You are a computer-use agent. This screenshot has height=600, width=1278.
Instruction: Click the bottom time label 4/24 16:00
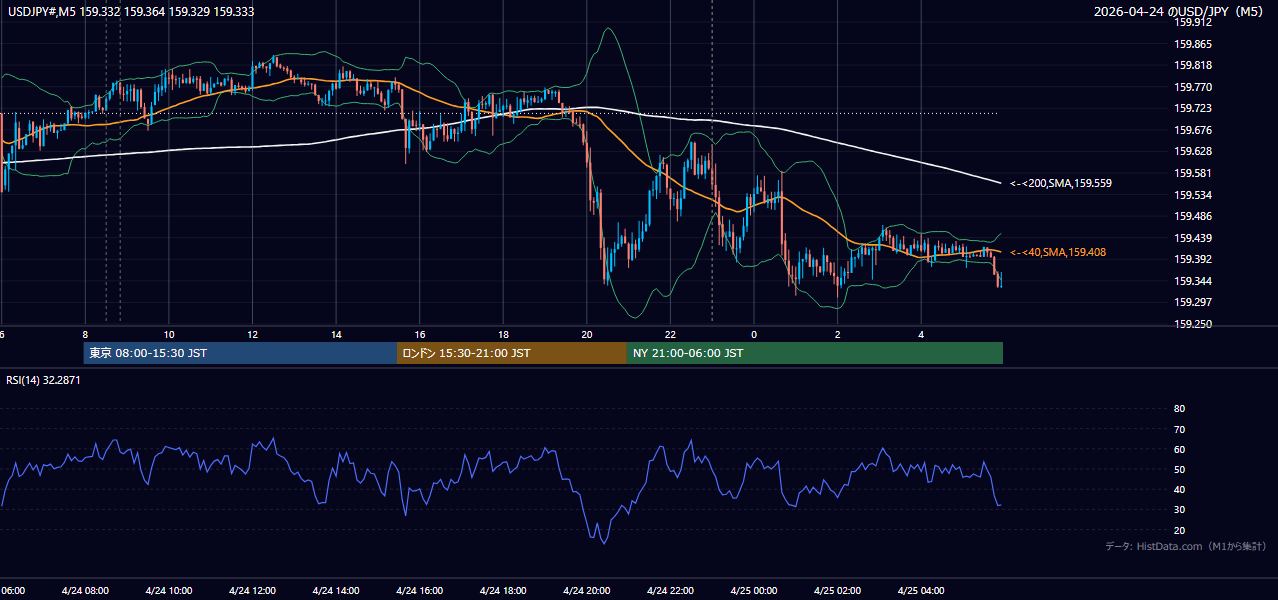coord(419,591)
